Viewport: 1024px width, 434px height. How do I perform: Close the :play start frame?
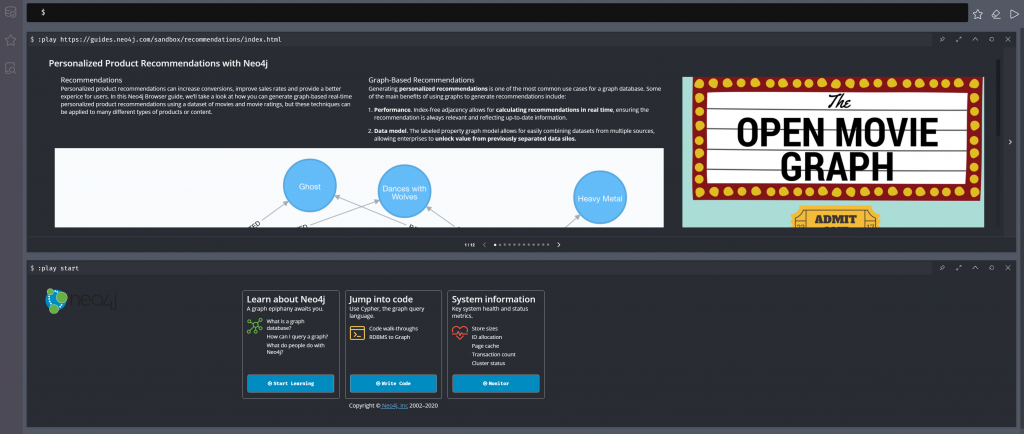click(1008, 268)
